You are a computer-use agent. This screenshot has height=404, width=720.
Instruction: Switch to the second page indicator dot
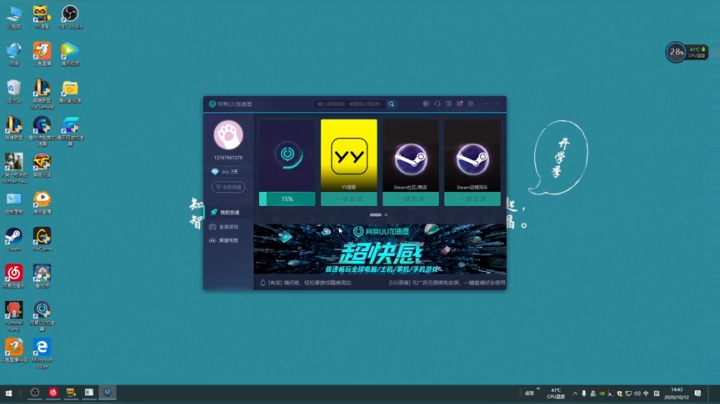[x=386, y=215]
